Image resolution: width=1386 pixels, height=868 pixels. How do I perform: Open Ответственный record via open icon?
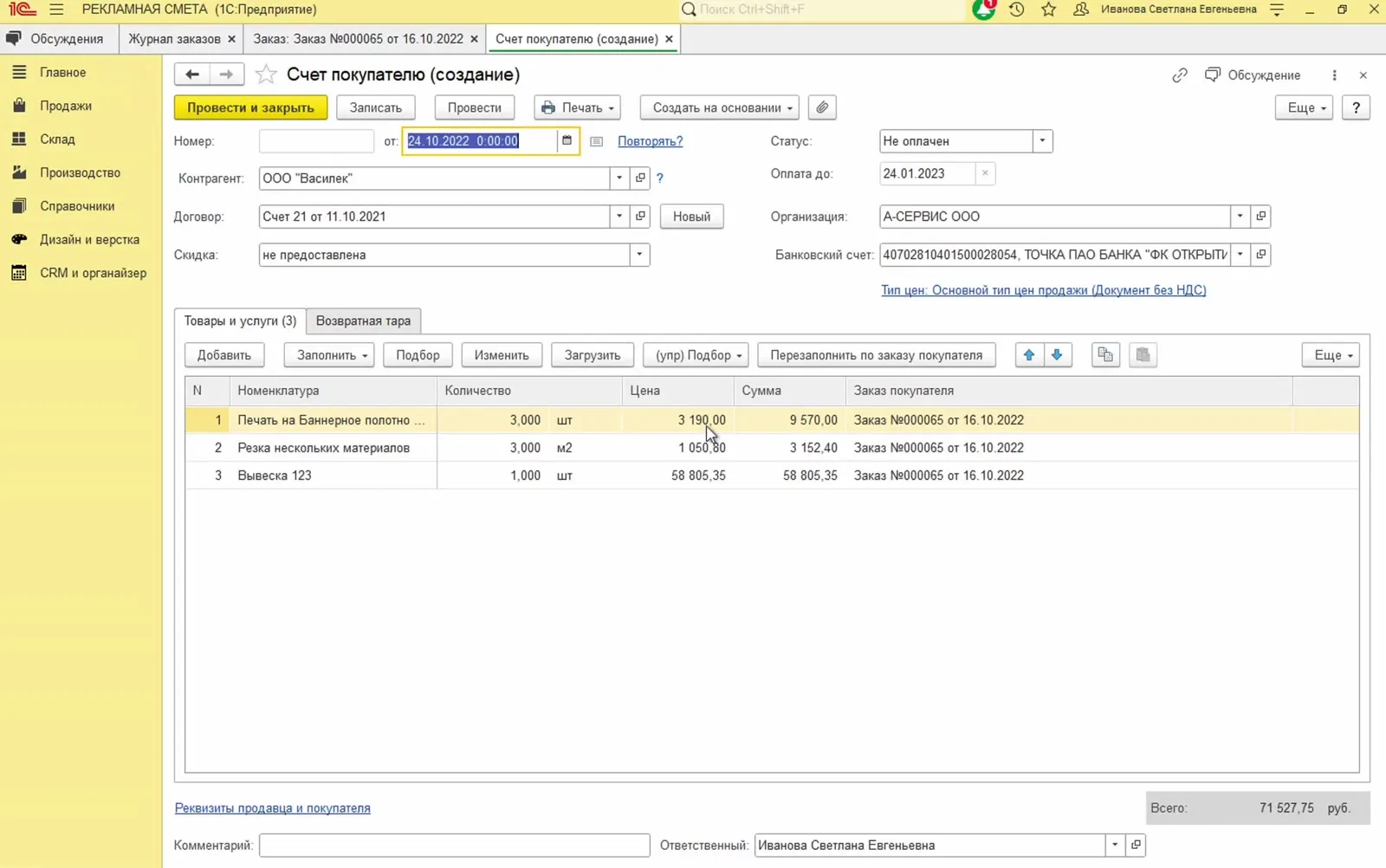[1137, 845]
